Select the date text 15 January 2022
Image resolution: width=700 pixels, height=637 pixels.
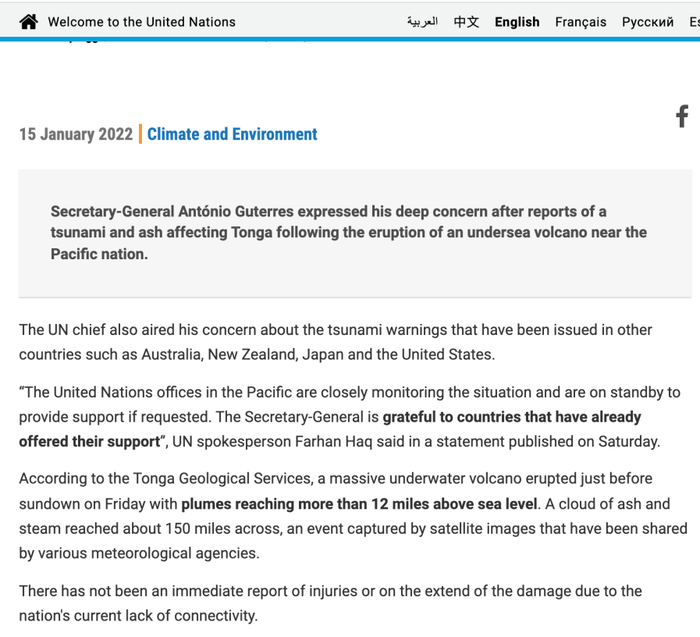[x=76, y=134]
